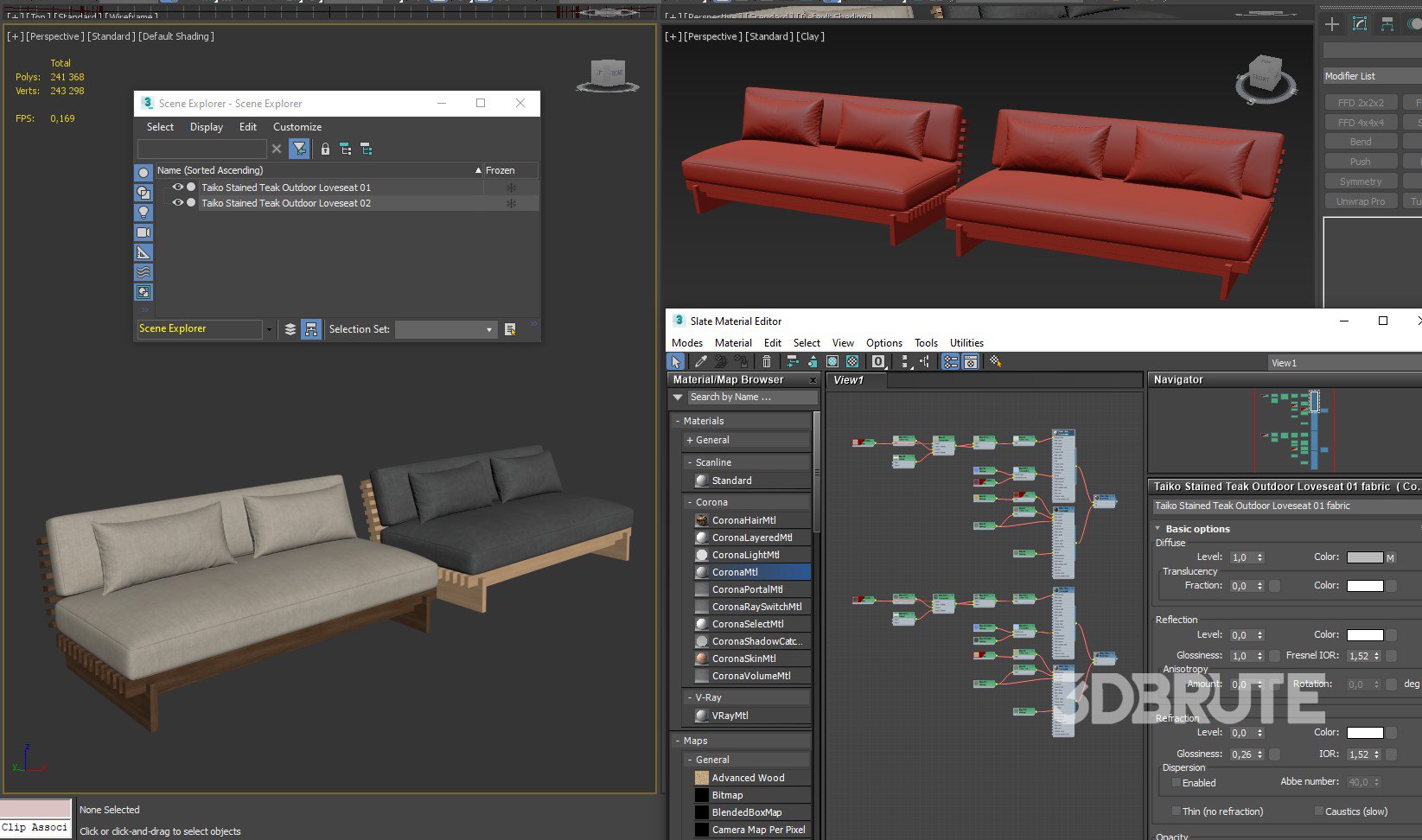This screenshot has height=840, width=1422.
Task: Enable the Dispersion checkbox
Action: [1176, 783]
